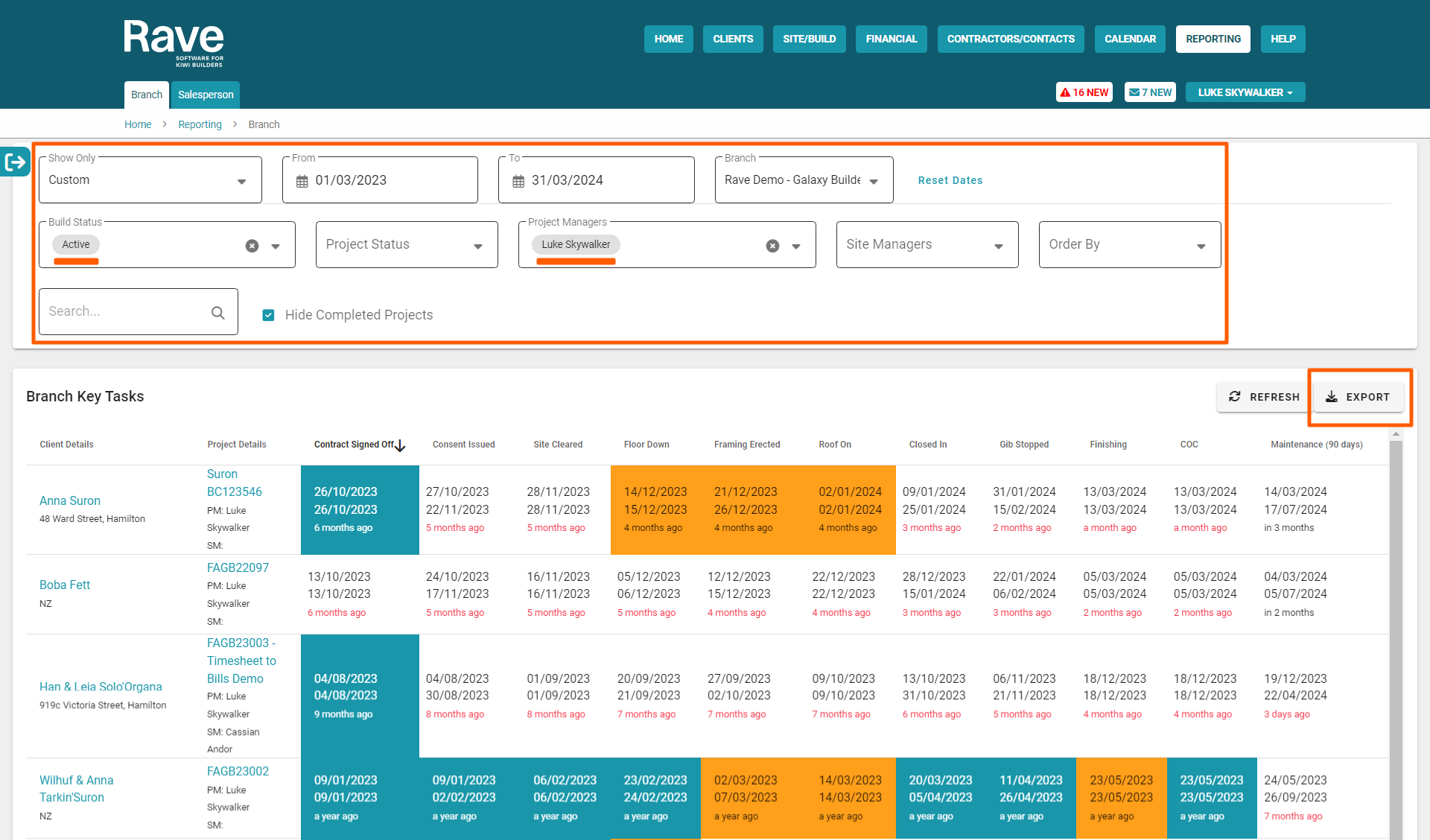Switch to the Salesperson tab
The image size is (1430, 840).
(206, 95)
